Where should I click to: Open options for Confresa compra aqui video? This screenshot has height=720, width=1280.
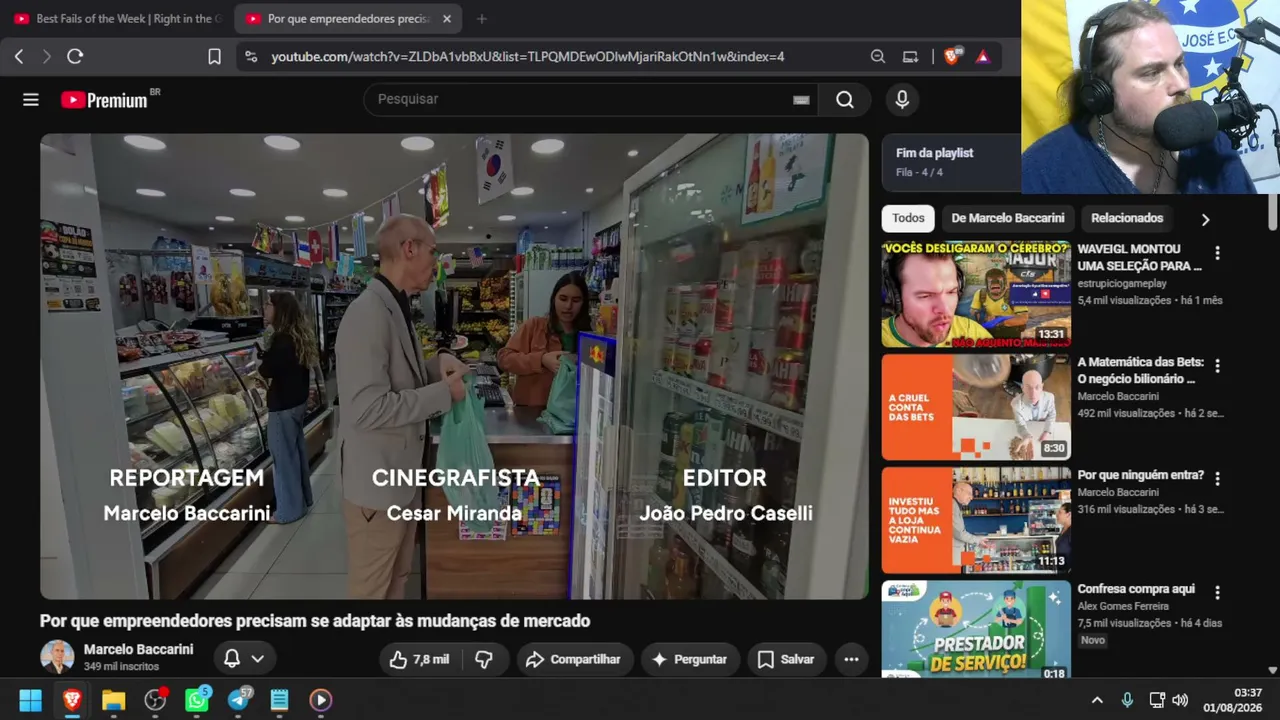pyautogui.click(x=1217, y=593)
